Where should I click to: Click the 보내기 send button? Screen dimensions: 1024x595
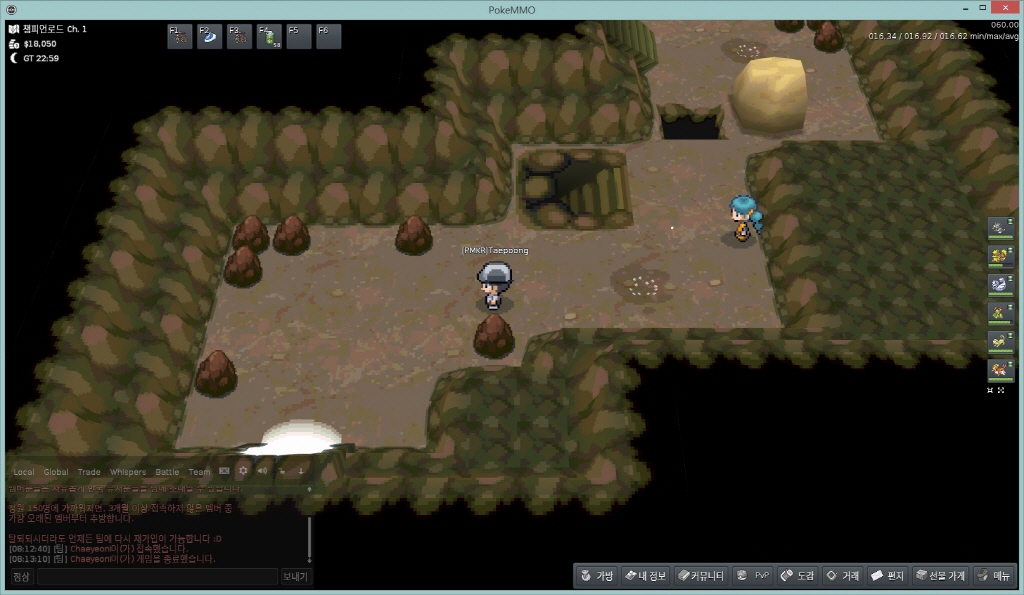point(296,577)
